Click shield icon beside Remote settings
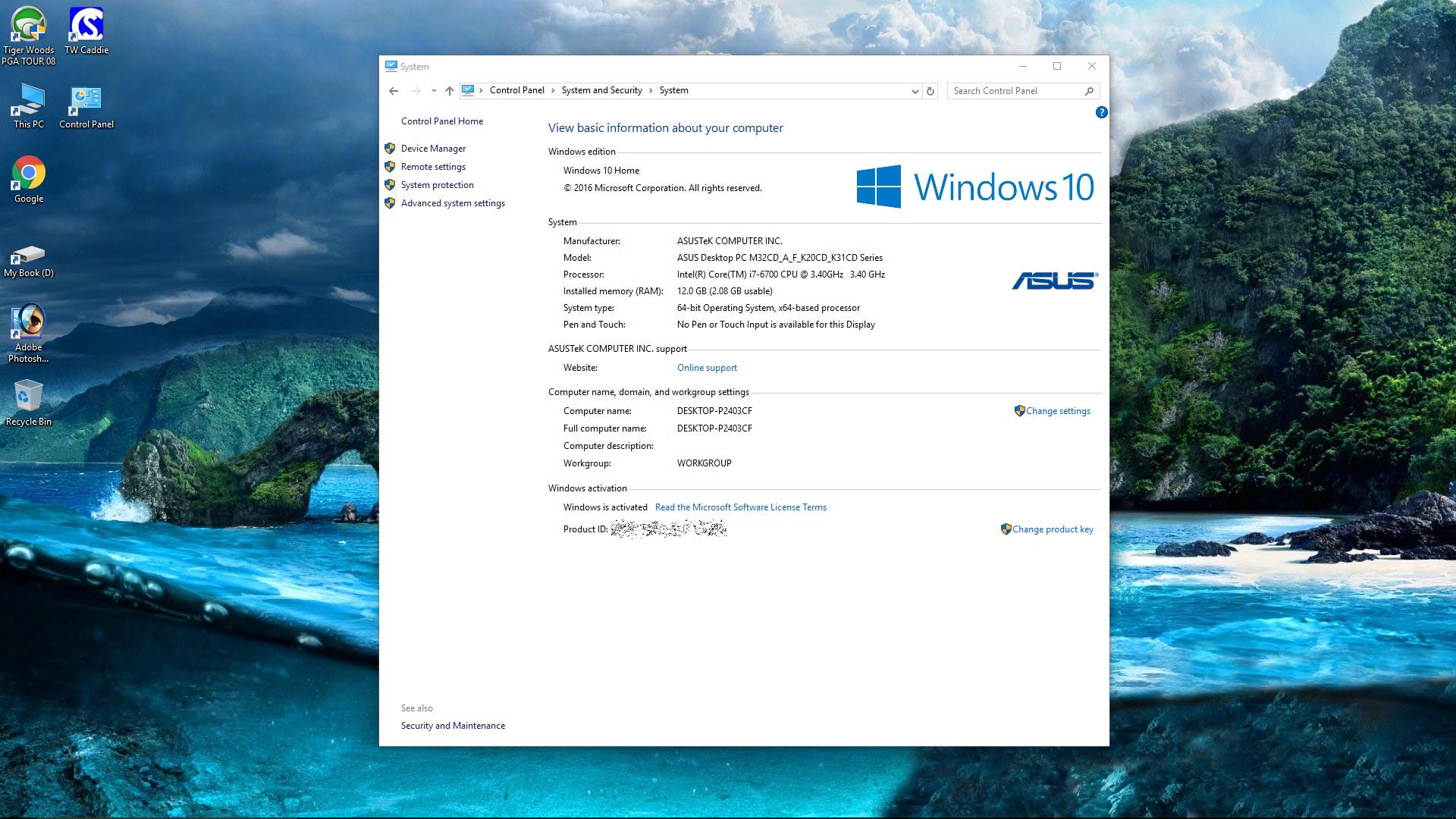 click(x=390, y=167)
